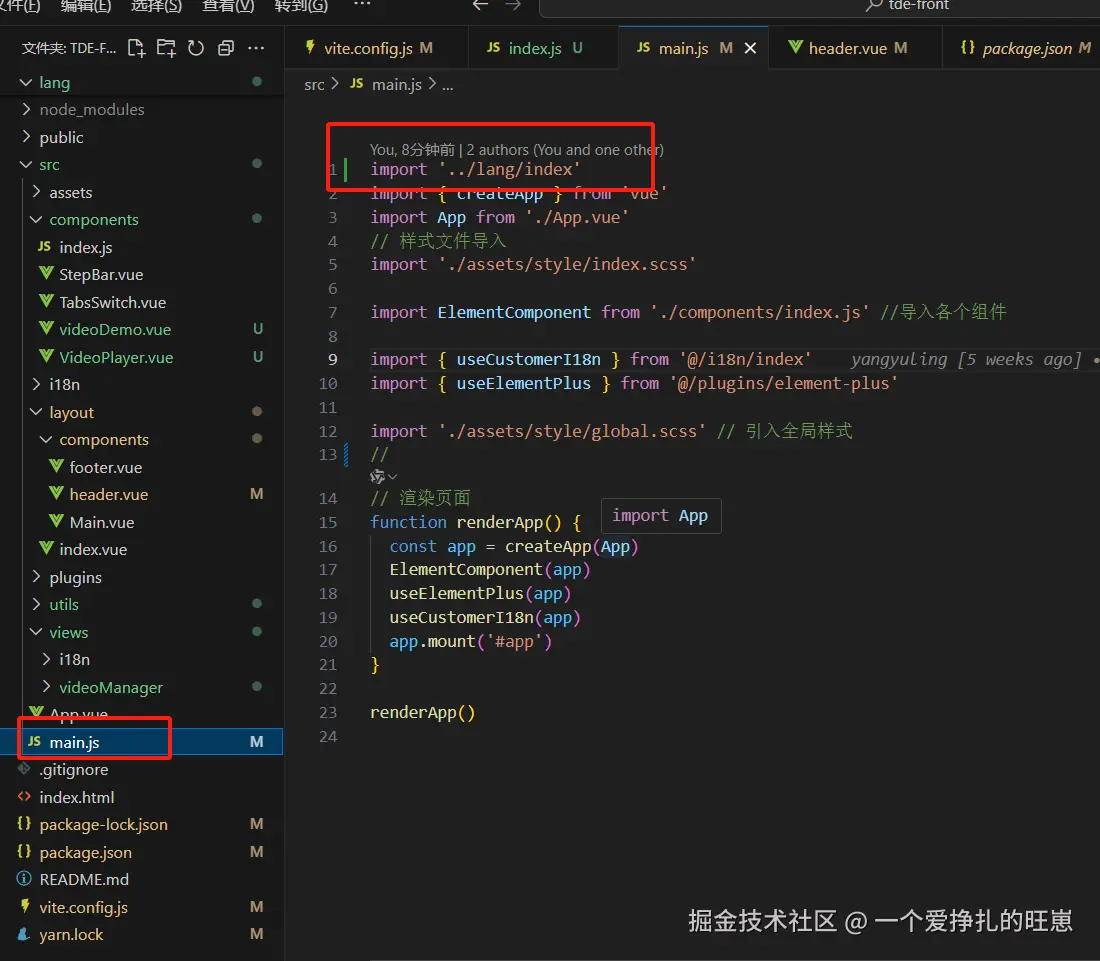Collapse the components folder under layout
1100x961 pixels.
click(142, 440)
